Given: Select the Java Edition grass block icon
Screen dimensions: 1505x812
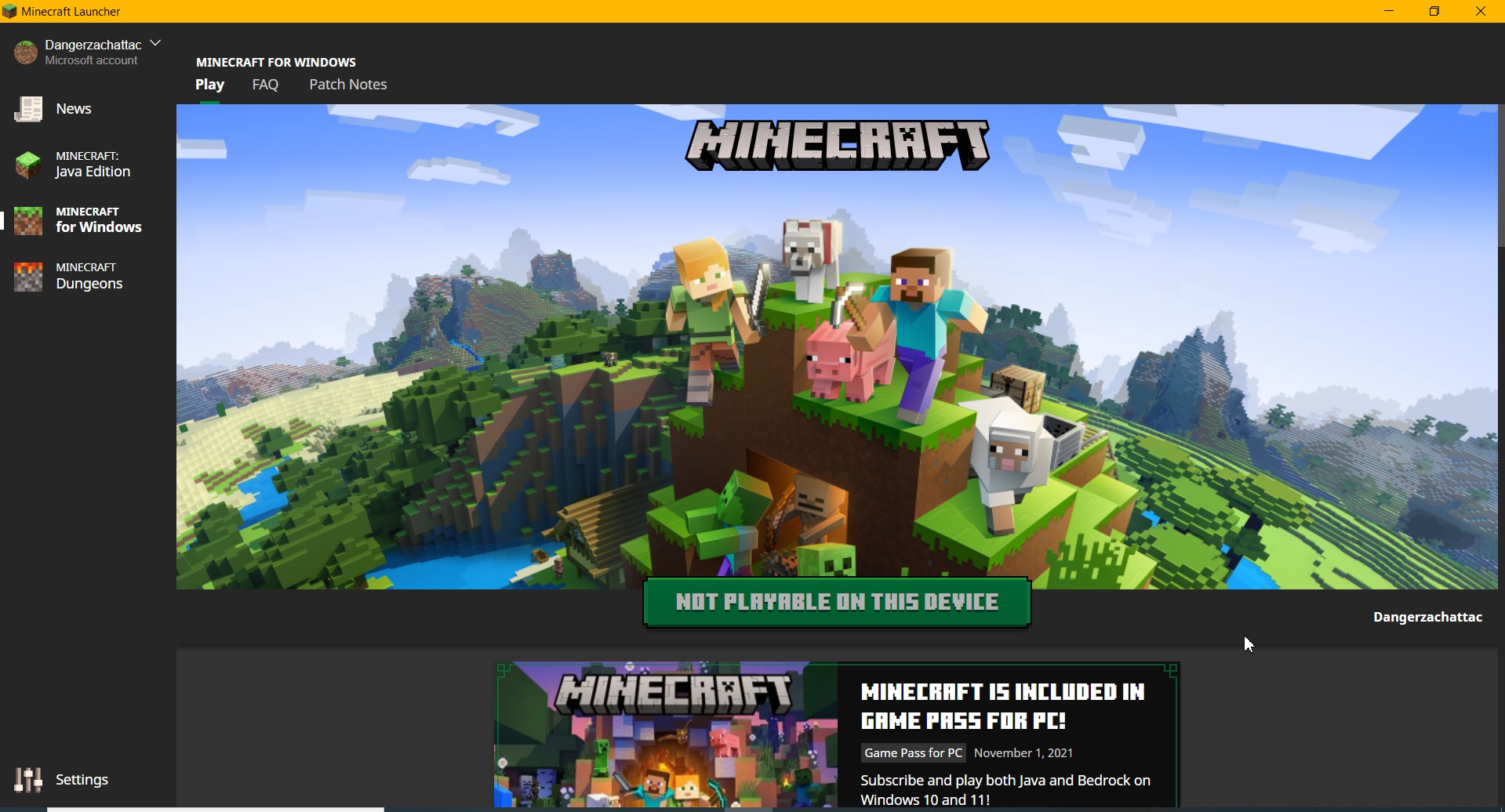Looking at the screenshot, I should (28, 165).
